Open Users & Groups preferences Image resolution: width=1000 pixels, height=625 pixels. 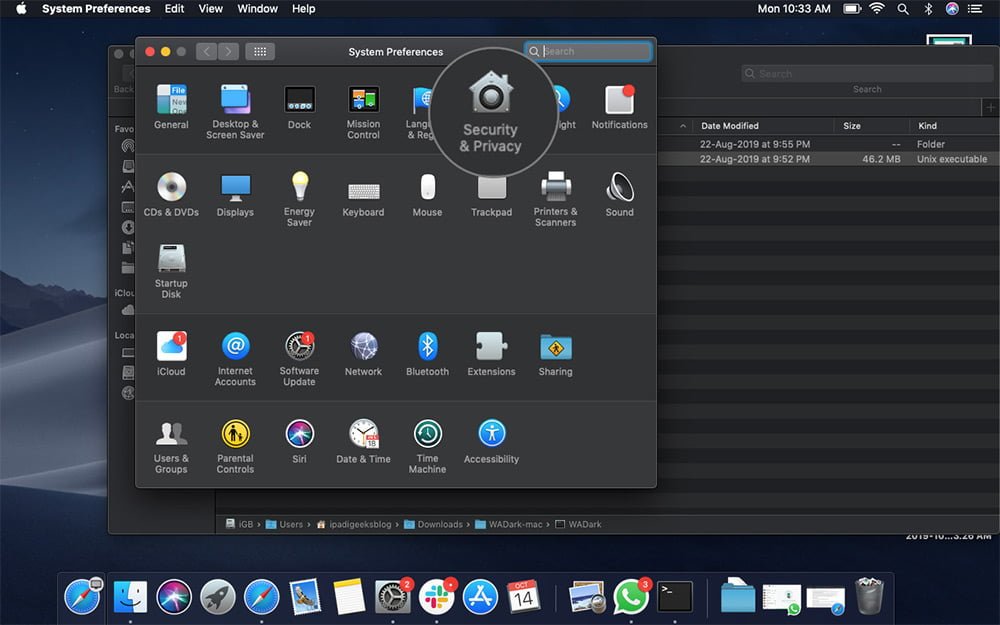pos(171,446)
